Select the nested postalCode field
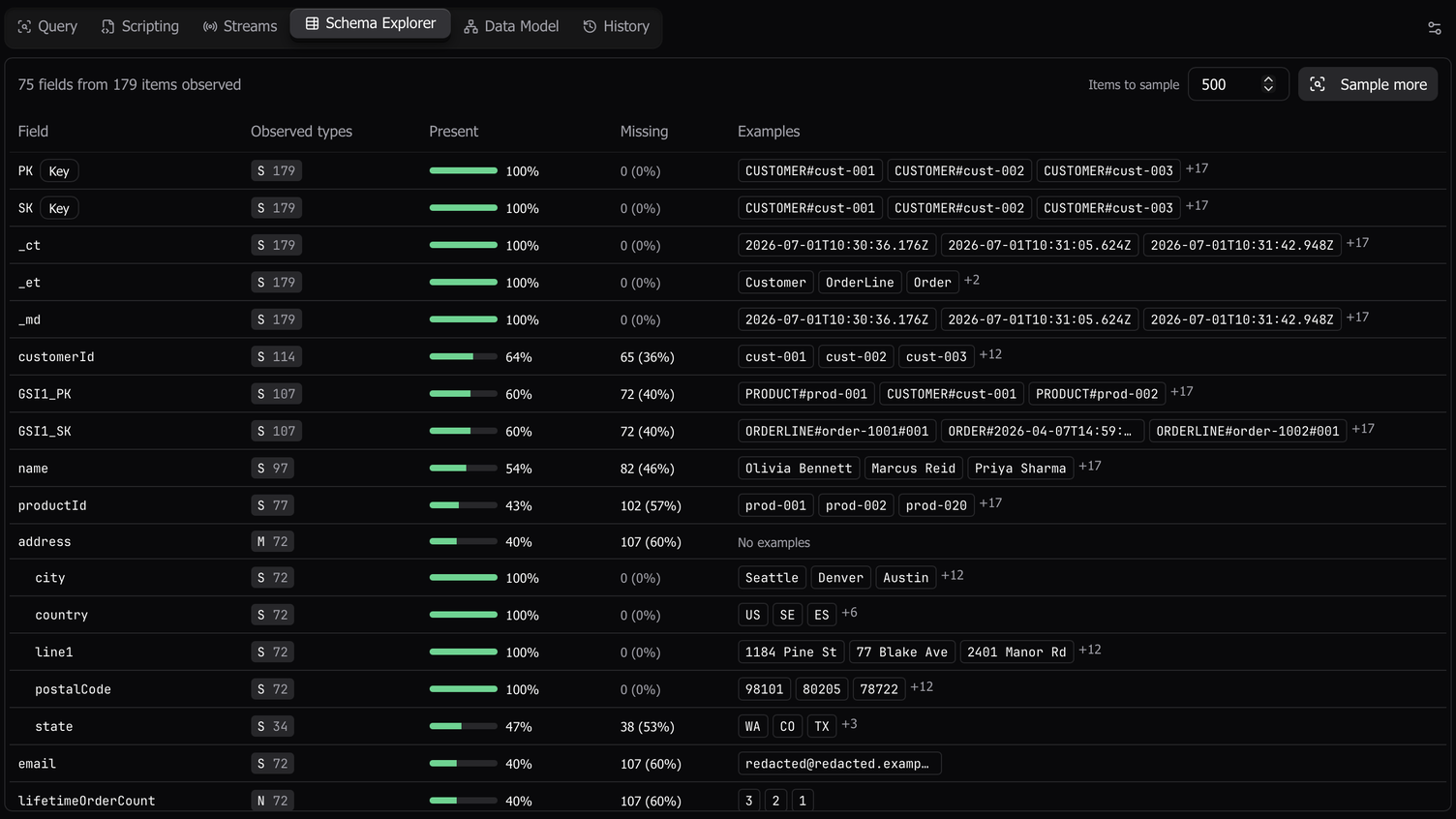This screenshot has width=1456, height=819. pos(73,689)
